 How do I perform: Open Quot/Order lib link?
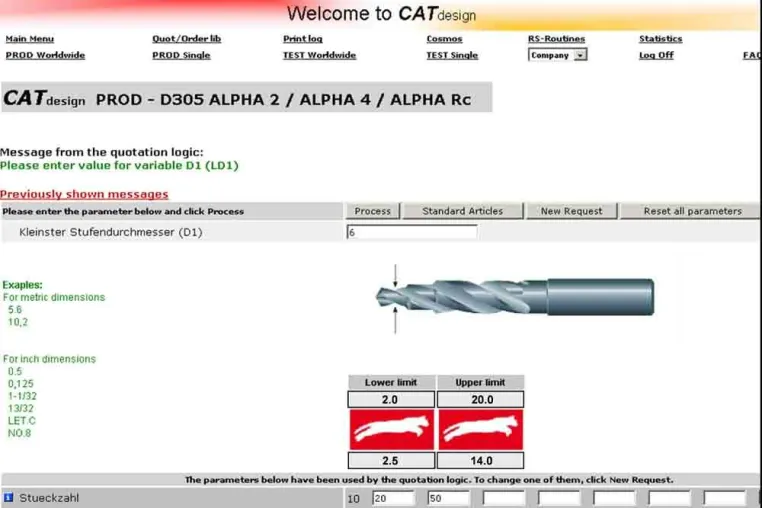[x=187, y=39]
